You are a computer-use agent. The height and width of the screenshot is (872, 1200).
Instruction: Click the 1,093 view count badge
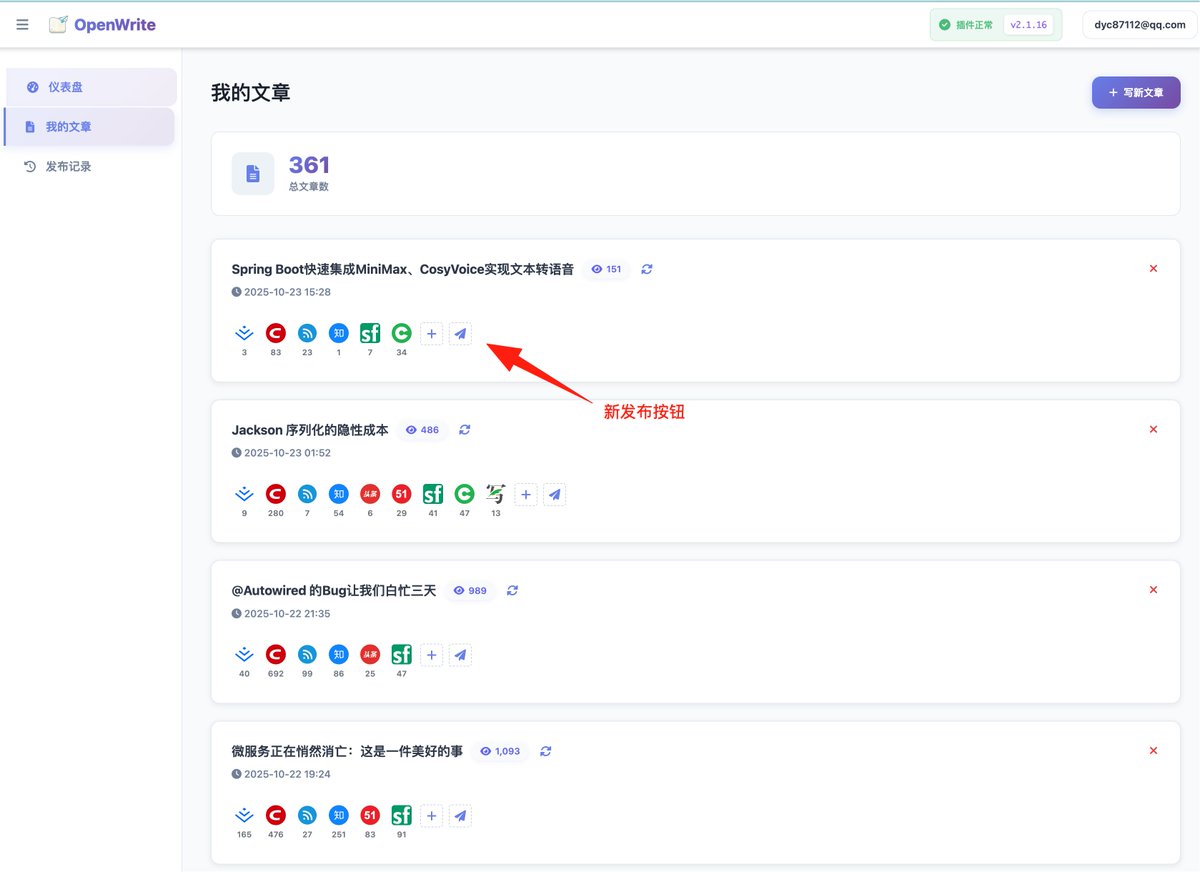point(500,751)
